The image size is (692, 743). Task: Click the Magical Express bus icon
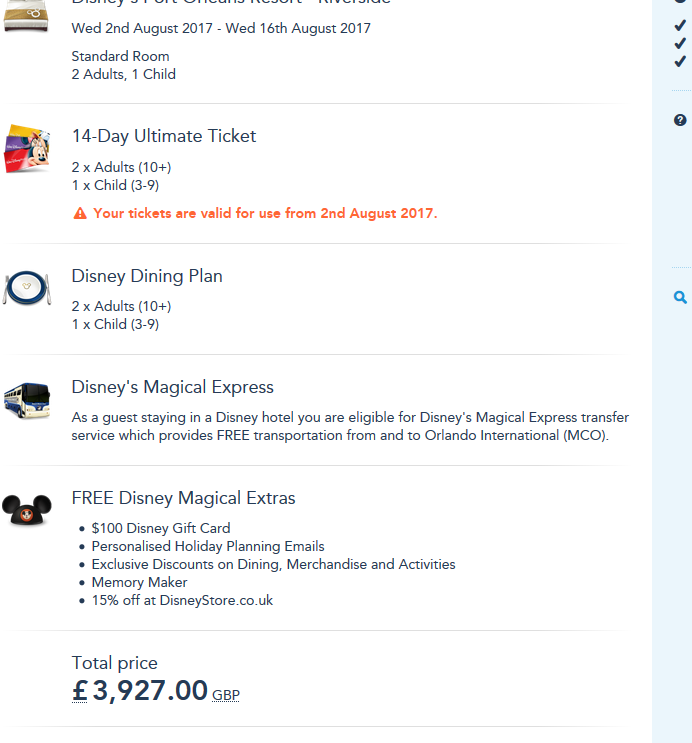click(x=27, y=399)
